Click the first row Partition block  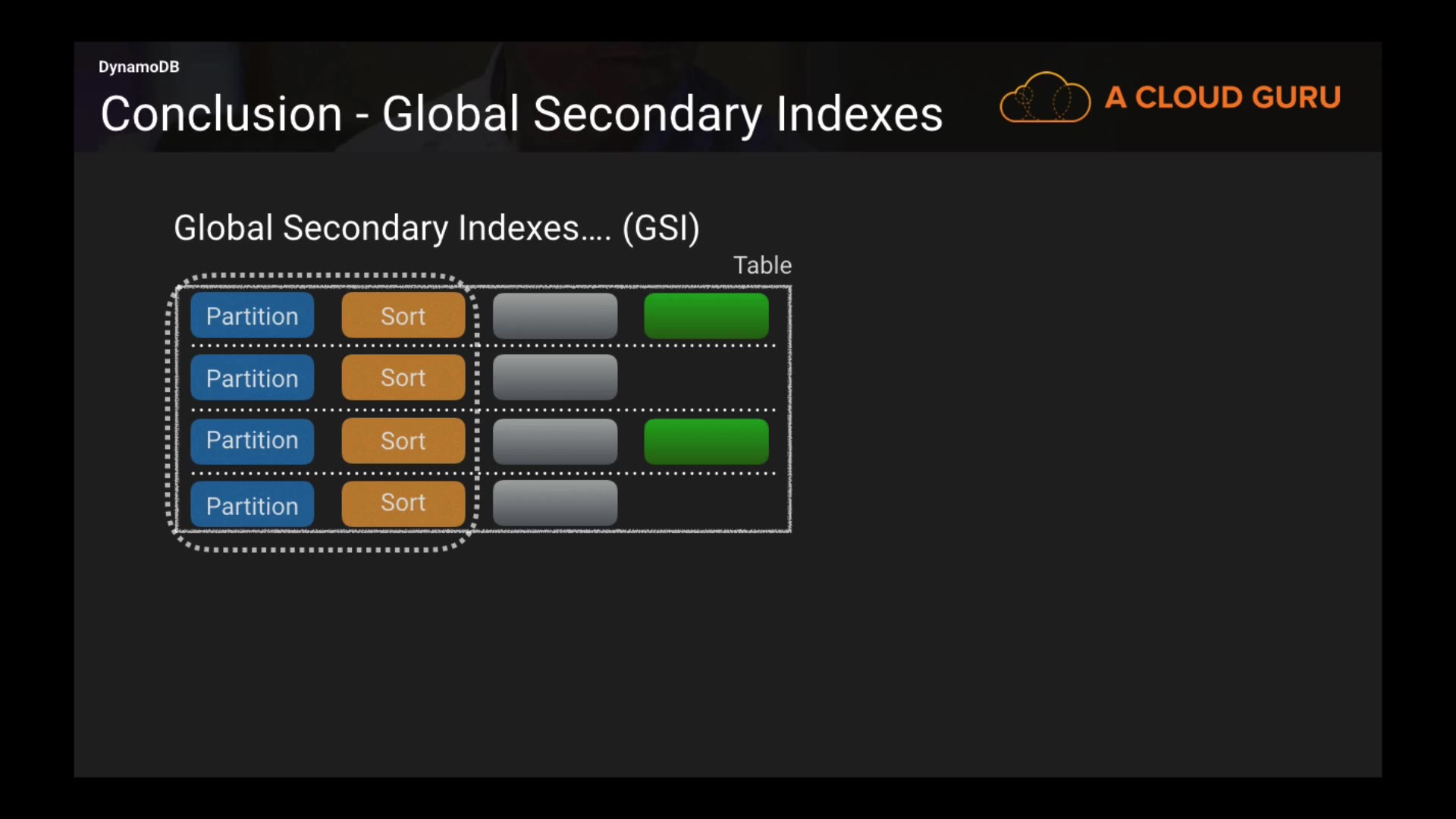pos(252,316)
